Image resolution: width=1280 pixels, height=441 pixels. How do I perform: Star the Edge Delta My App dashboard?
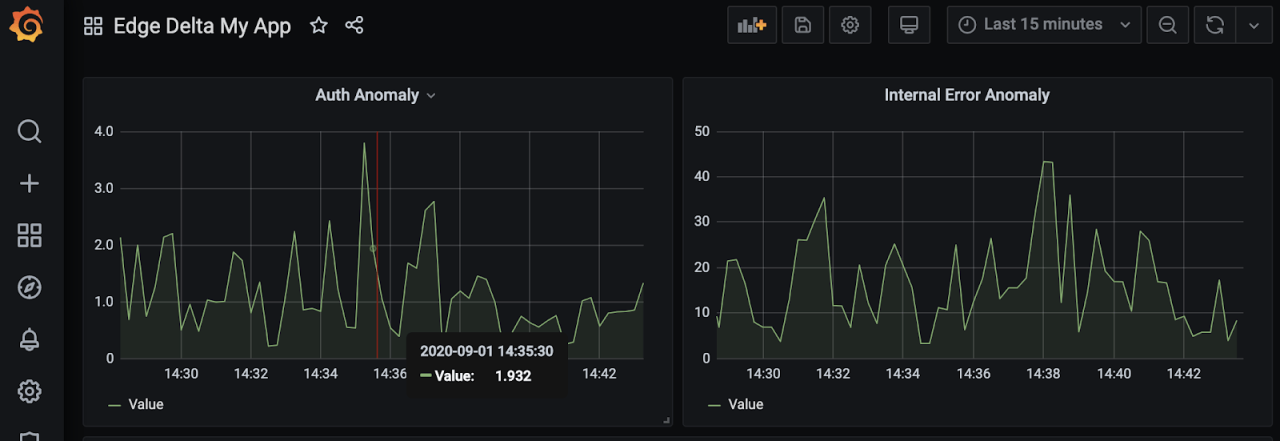tap(319, 26)
